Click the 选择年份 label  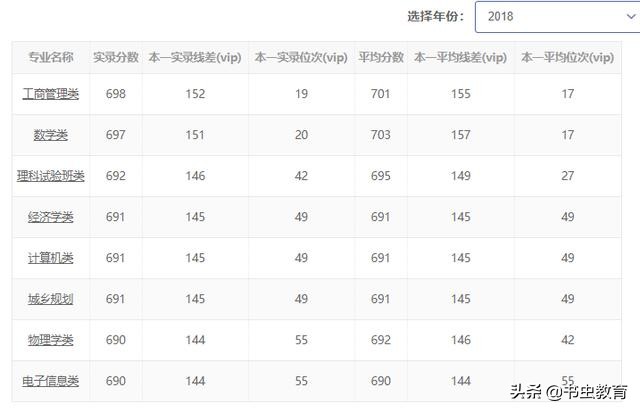pos(436,16)
